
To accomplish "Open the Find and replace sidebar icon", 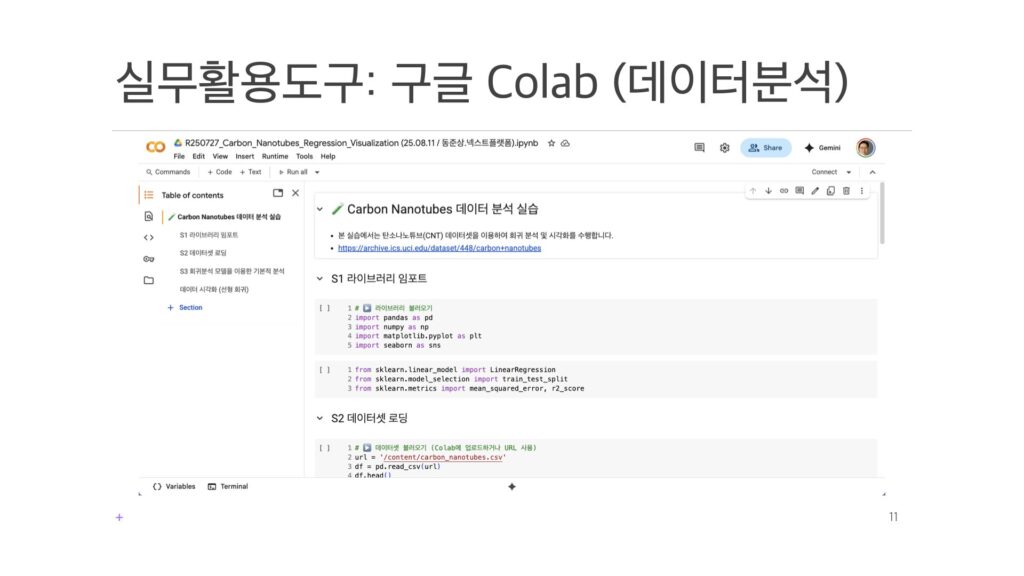I will (148, 216).
